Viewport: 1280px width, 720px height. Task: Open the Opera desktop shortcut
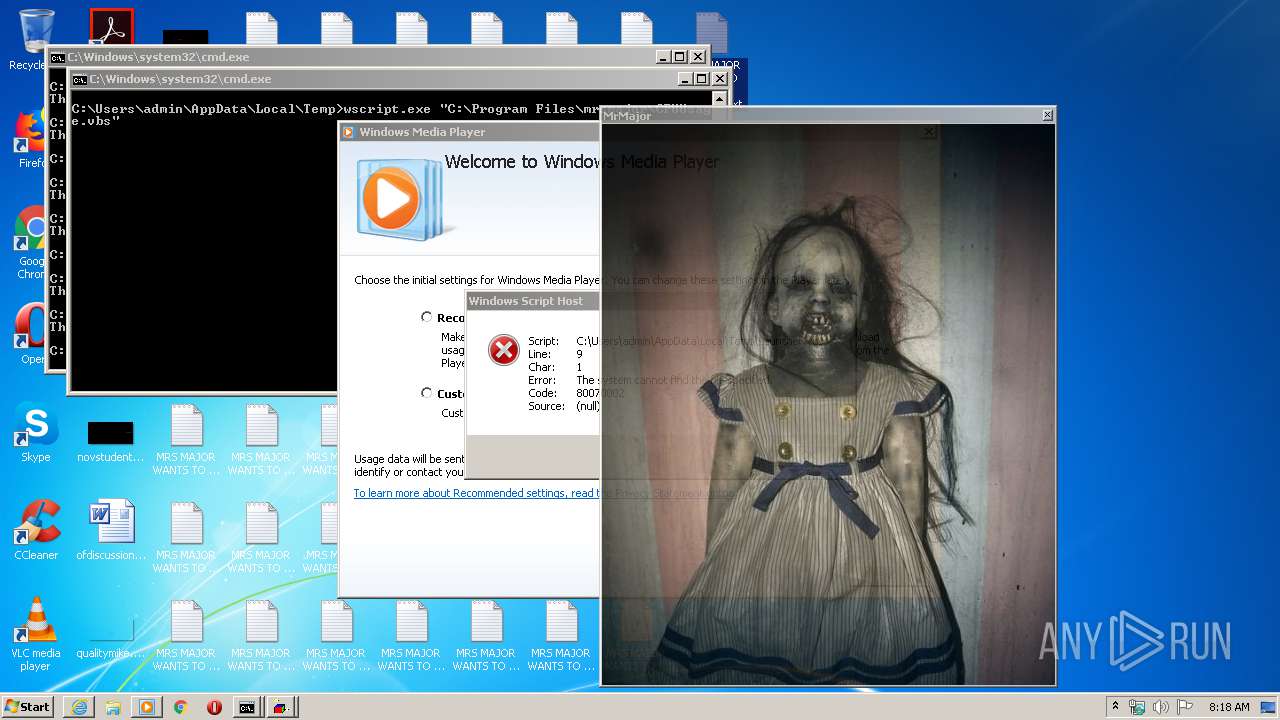pos(30,332)
